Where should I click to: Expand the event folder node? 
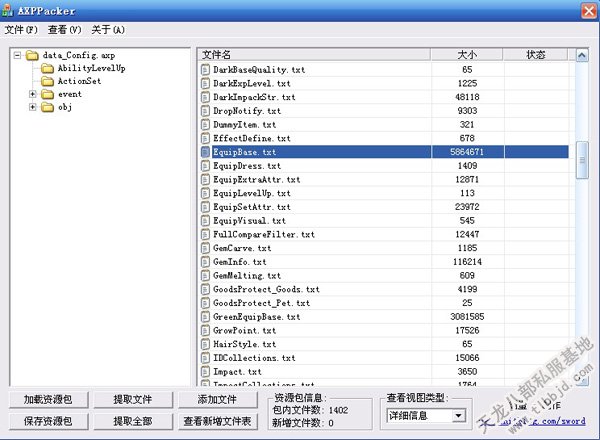(33, 94)
